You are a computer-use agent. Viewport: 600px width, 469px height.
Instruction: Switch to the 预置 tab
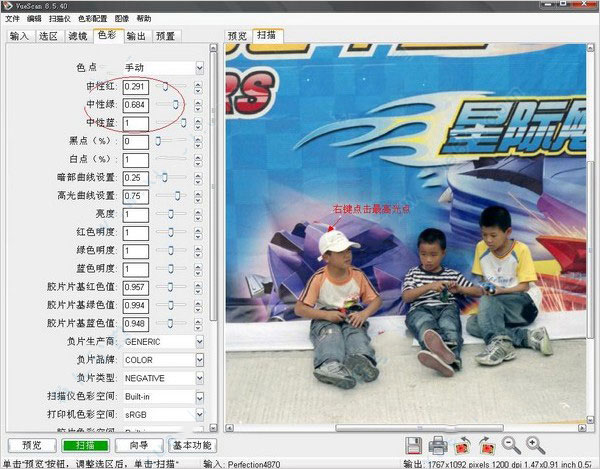coord(166,36)
